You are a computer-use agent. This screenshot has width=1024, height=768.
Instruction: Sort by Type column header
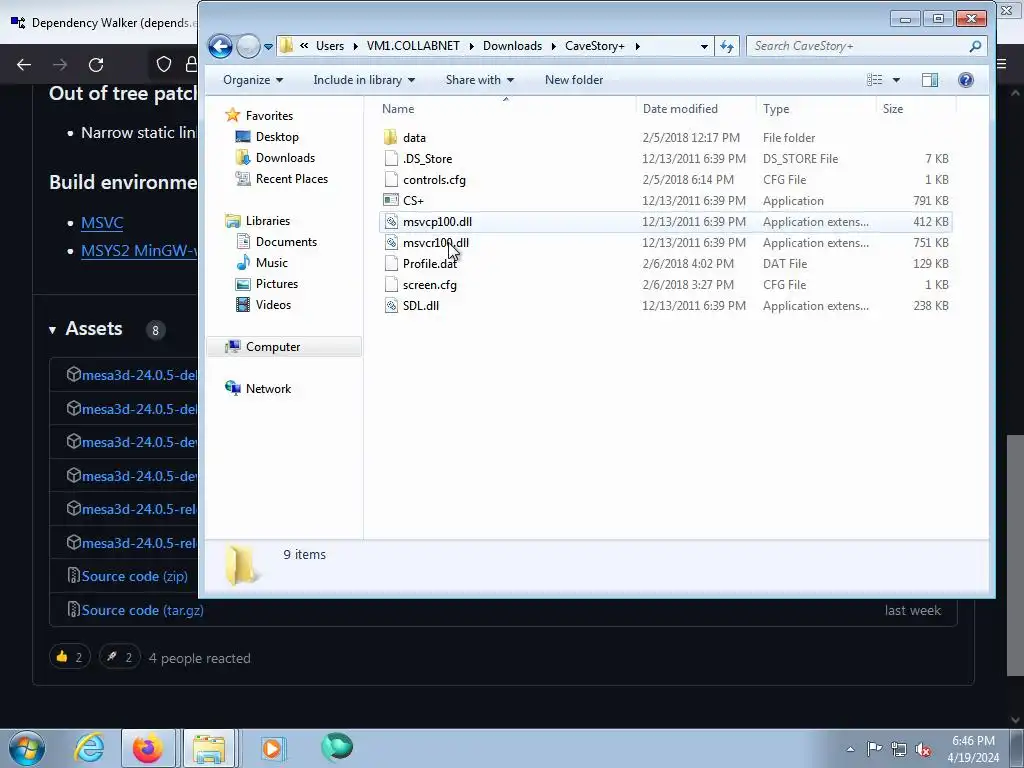click(x=816, y=108)
